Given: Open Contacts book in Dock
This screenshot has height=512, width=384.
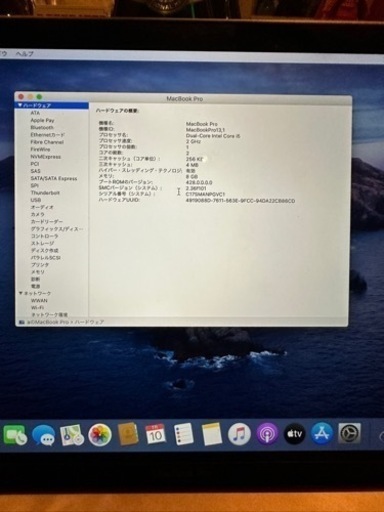Looking at the screenshot, I should (128, 434).
